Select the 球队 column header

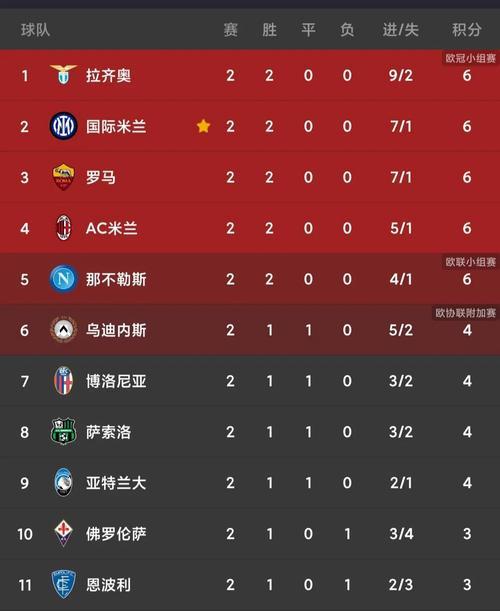pos(35,30)
